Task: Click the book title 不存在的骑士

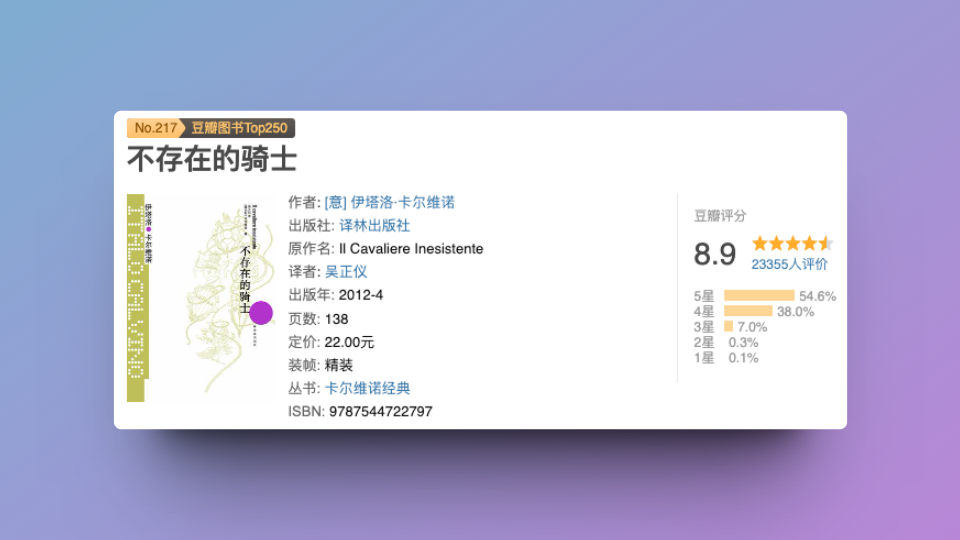Action: [x=211, y=159]
